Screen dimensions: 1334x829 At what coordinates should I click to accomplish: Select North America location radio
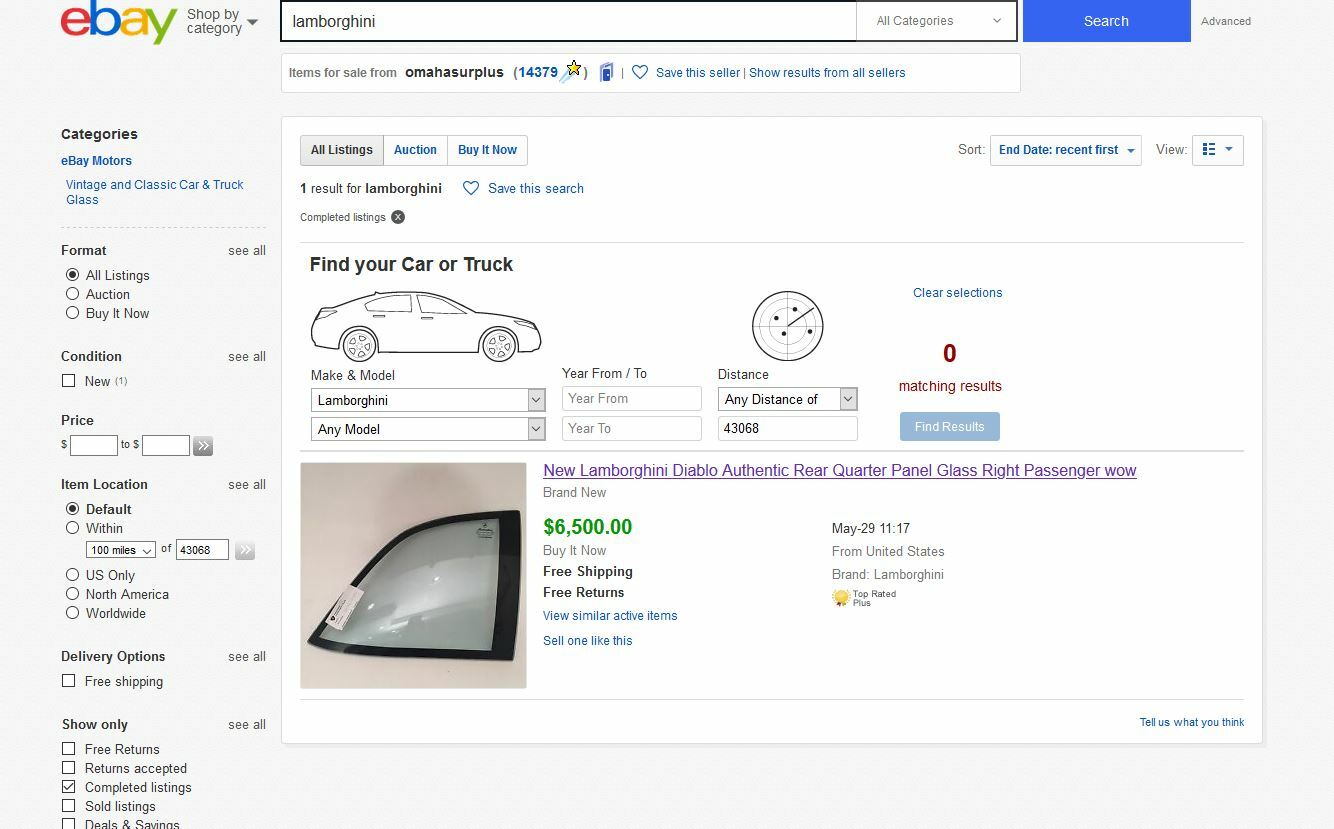[x=72, y=594]
